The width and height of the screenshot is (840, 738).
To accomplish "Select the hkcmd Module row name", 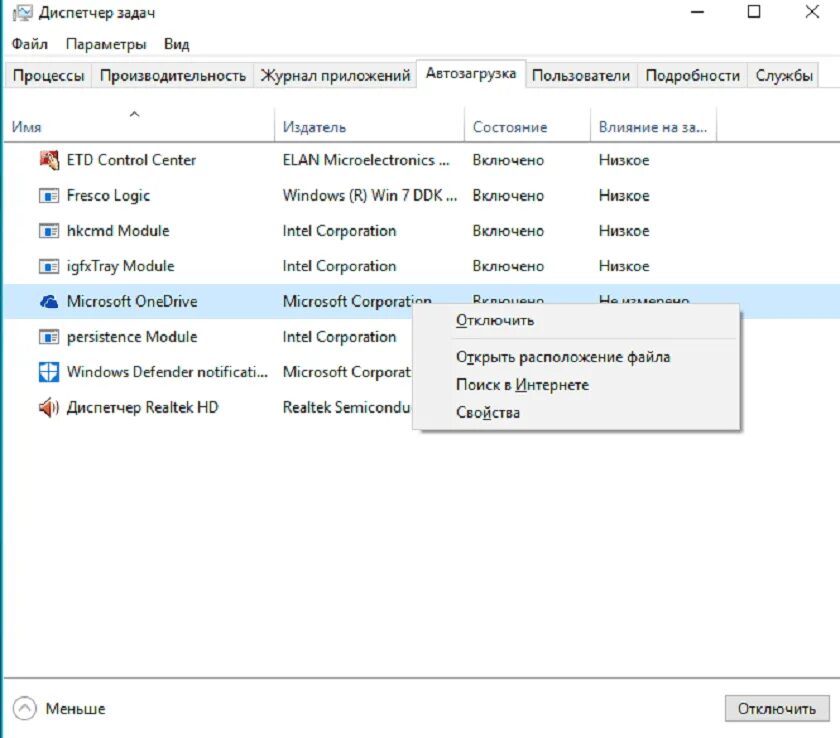I will pos(118,231).
